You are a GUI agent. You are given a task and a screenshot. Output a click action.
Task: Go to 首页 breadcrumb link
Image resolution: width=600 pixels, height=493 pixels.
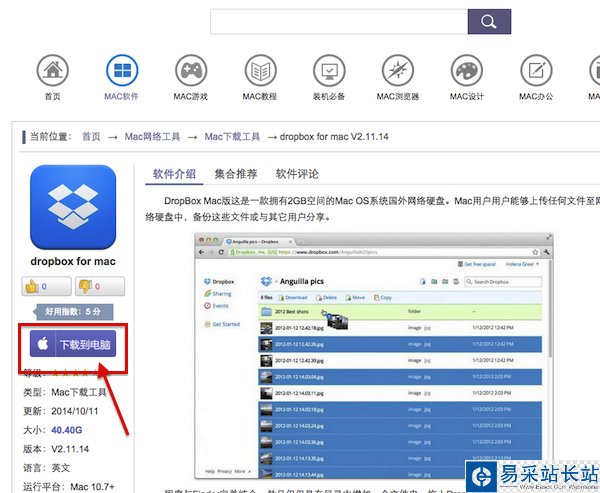pyautogui.click(x=91, y=137)
